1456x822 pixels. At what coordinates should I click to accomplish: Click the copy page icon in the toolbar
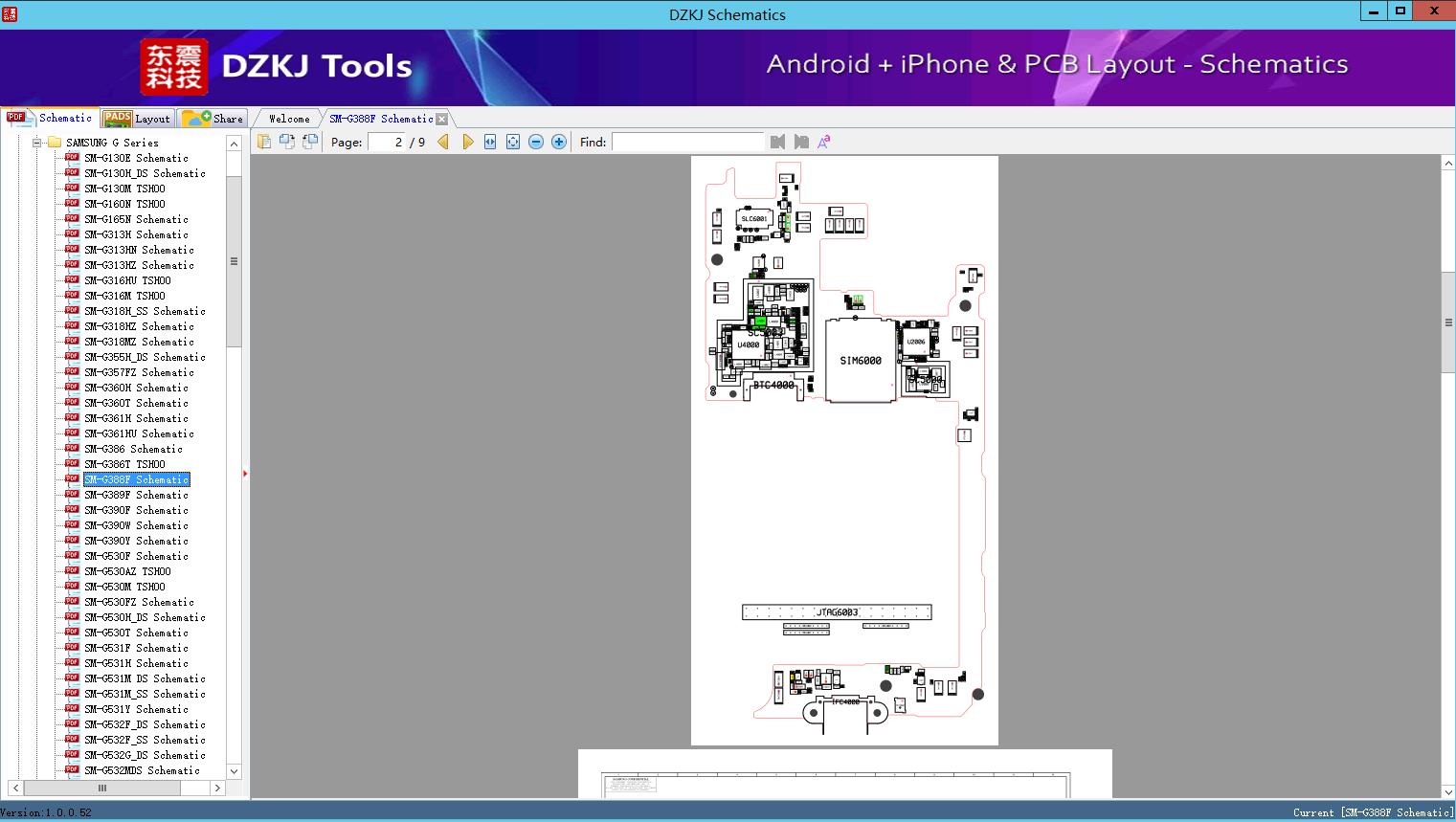(x=264, y=142)
